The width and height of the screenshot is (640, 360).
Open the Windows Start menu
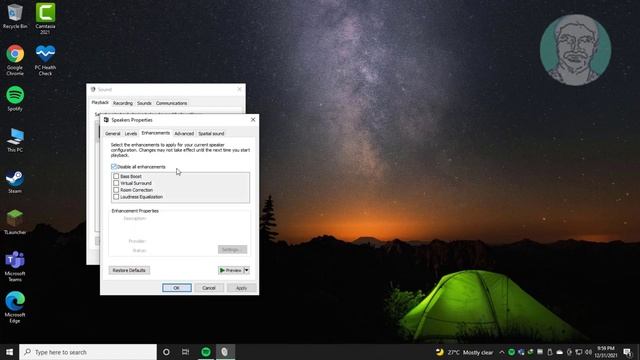9,352
